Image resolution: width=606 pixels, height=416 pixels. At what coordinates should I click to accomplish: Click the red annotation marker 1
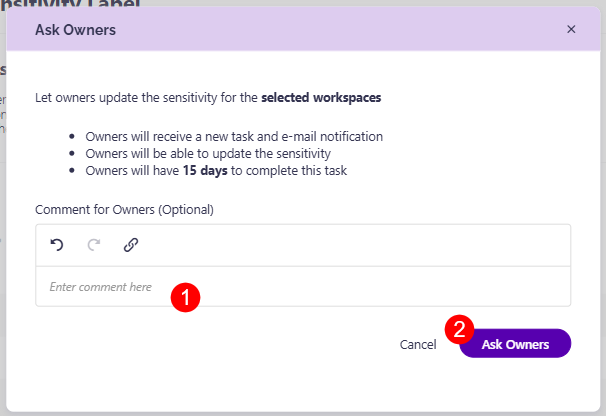186,296
